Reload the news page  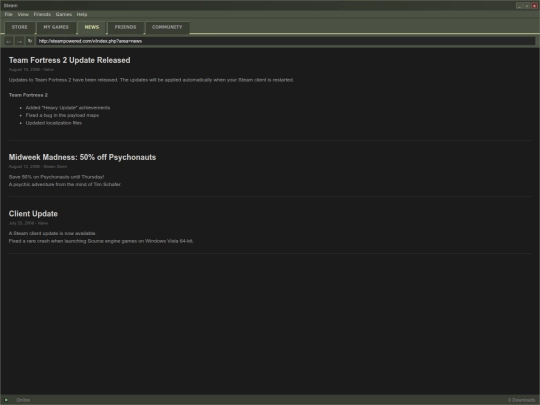pyautogui.click(x=30, y=41)
